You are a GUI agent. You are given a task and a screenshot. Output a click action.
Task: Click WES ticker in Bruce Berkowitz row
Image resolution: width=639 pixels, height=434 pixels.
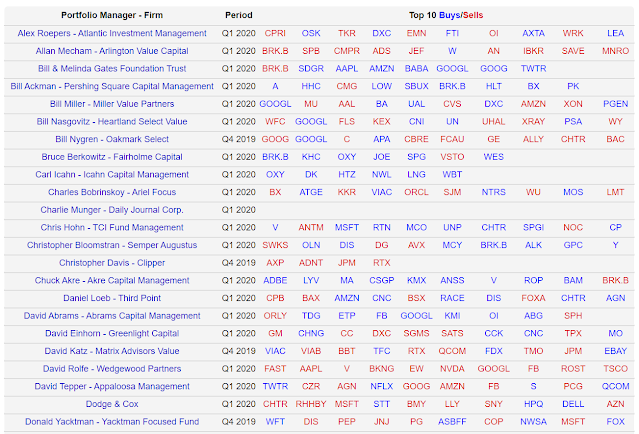click(x=494, y=157)
